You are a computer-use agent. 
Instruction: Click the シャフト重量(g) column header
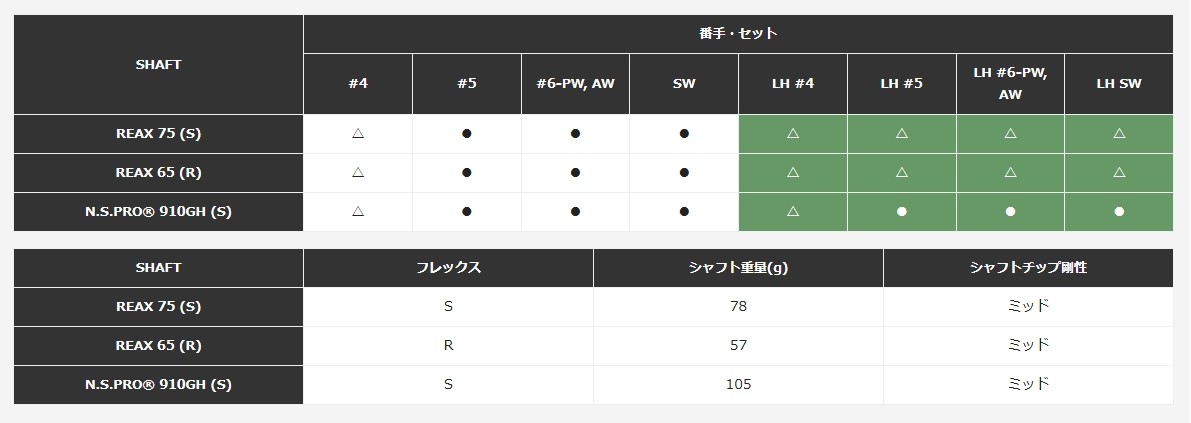pos(738,268)
